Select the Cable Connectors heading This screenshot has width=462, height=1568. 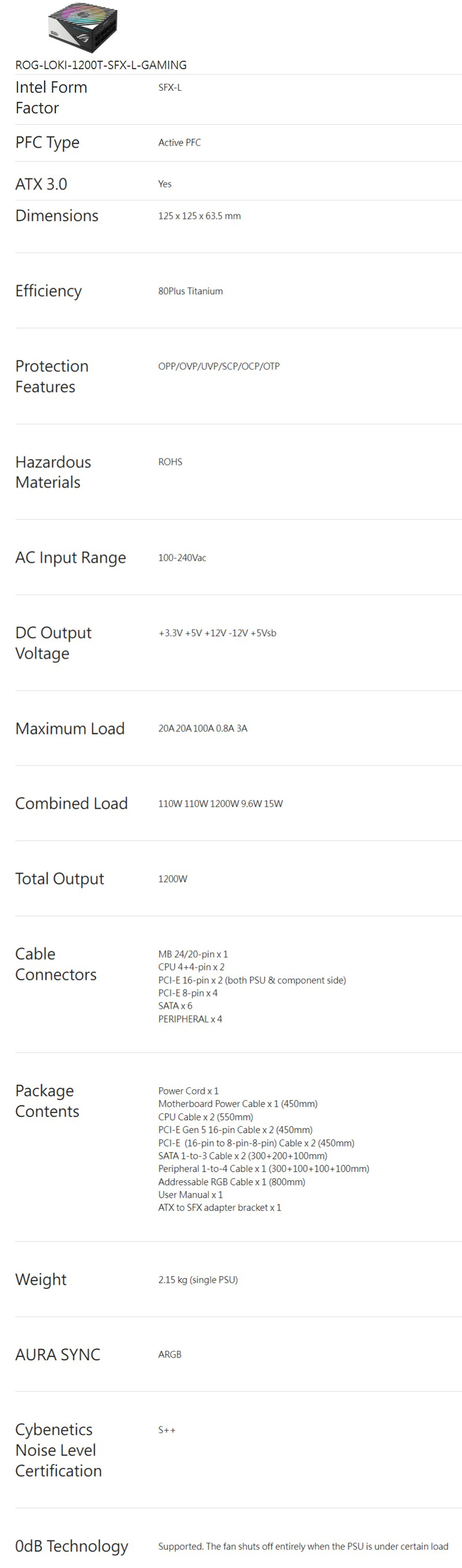55,964
